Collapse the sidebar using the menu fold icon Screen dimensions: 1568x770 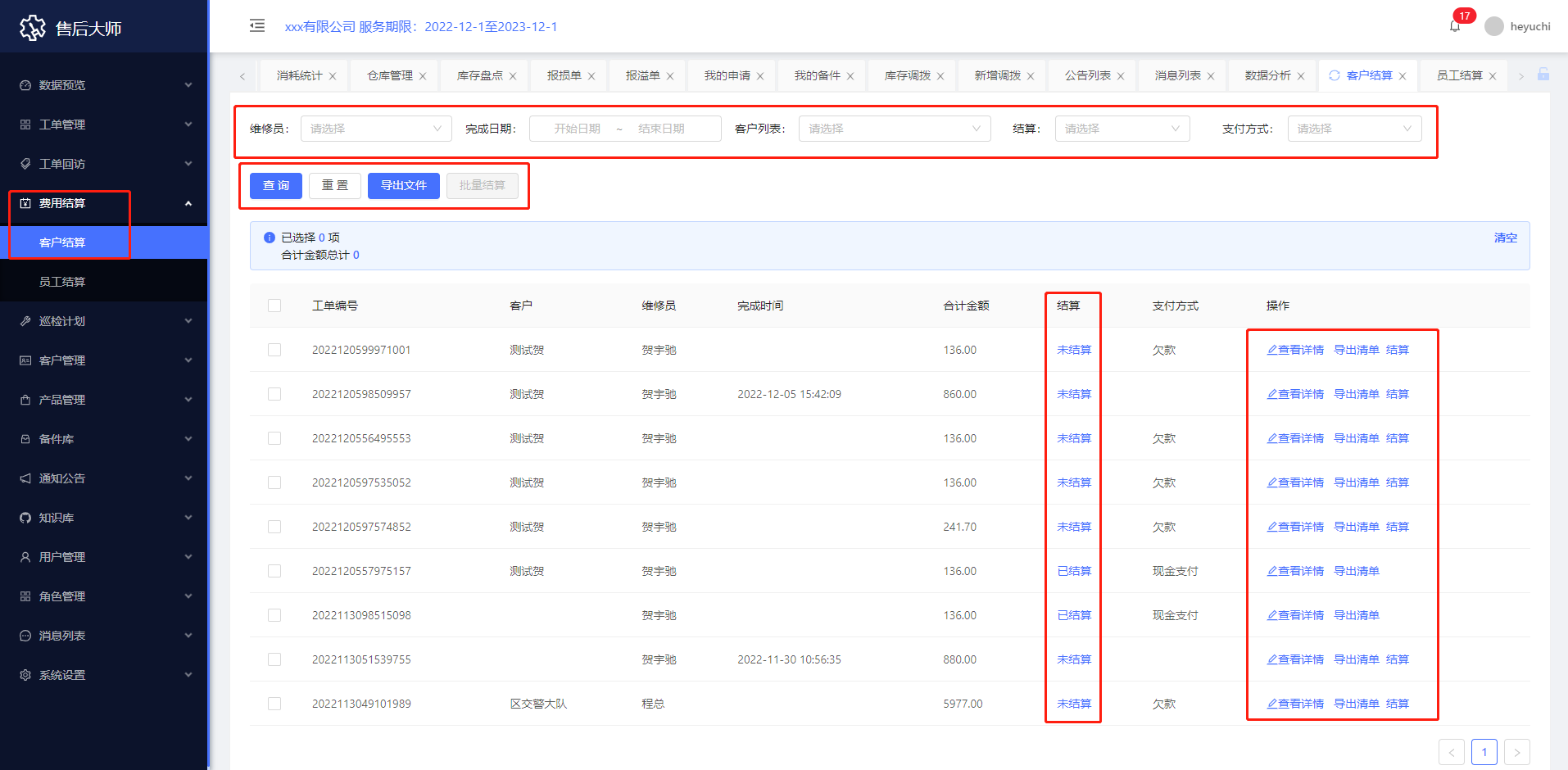[257, 25]
